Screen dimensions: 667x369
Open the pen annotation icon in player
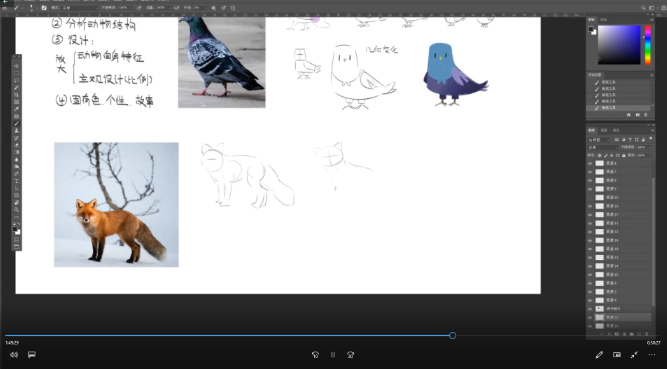pyautogui.click(x=599, y=355)
